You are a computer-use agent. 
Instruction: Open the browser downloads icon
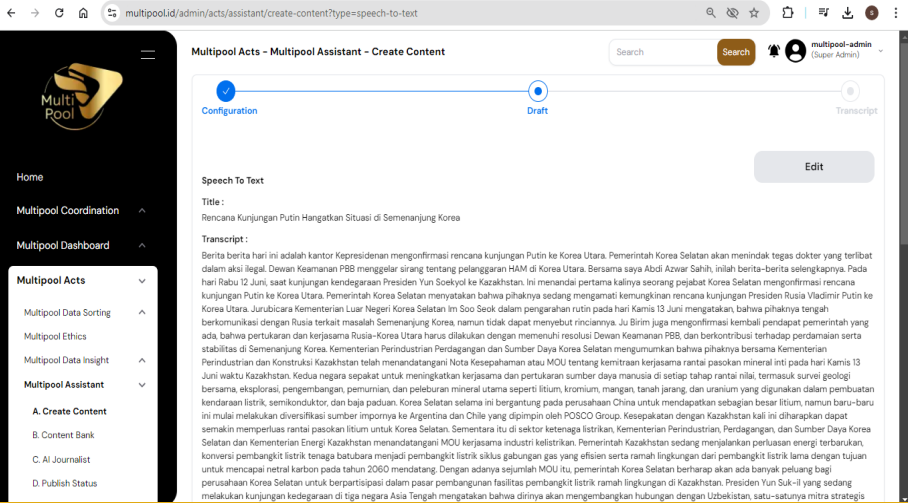848,13
